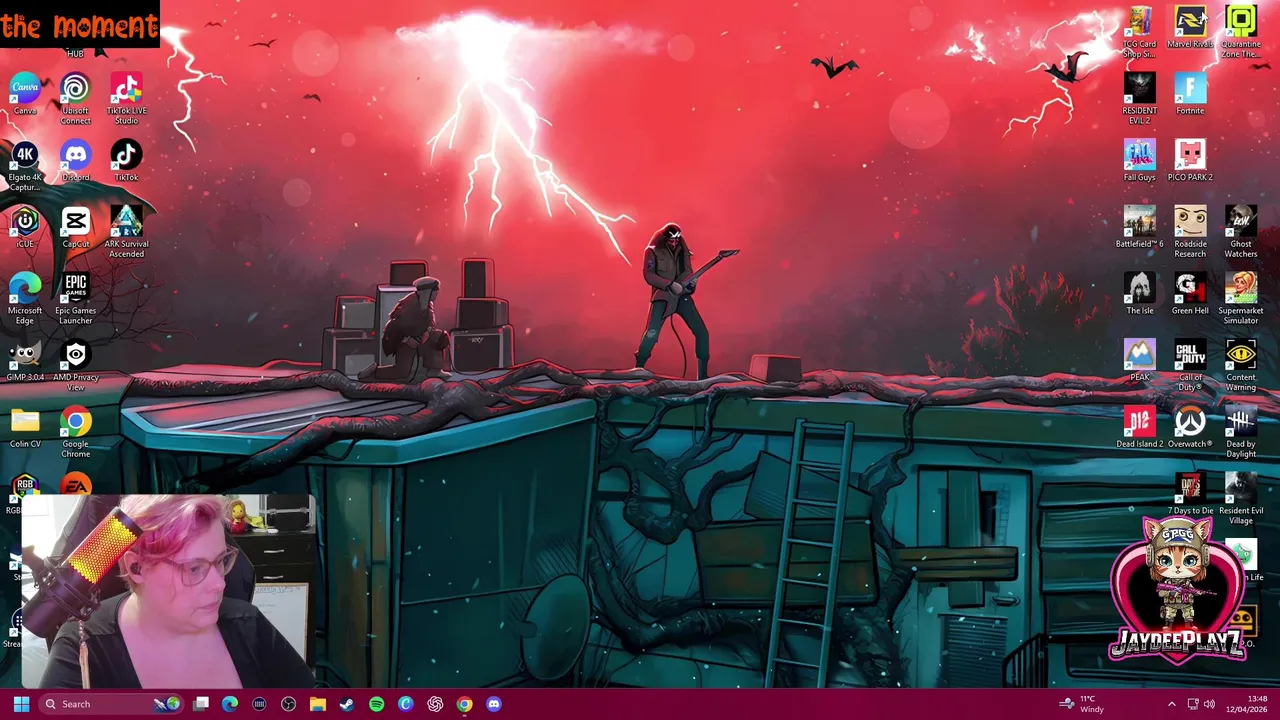
Task: Open the 11°C Windy weather widget
Action: pos(1082,704)
